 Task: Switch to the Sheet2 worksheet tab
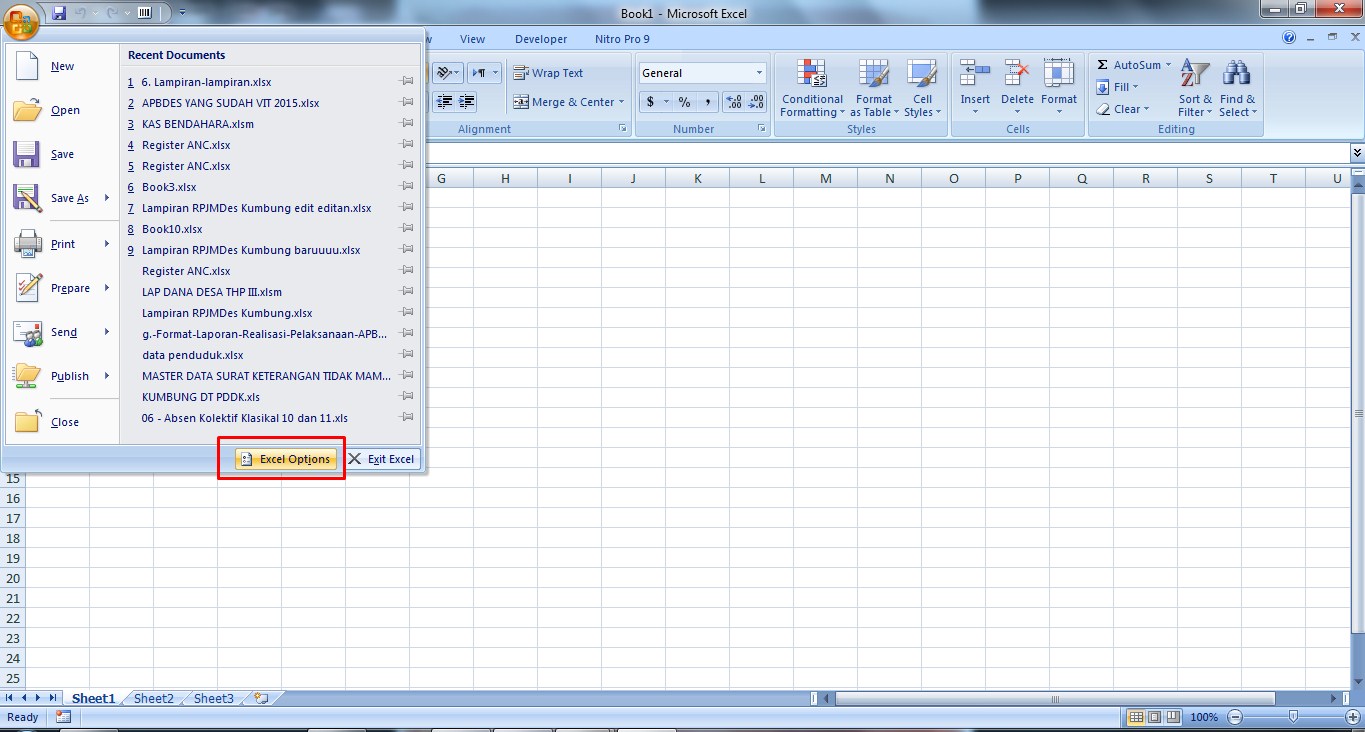coord(154,699)
